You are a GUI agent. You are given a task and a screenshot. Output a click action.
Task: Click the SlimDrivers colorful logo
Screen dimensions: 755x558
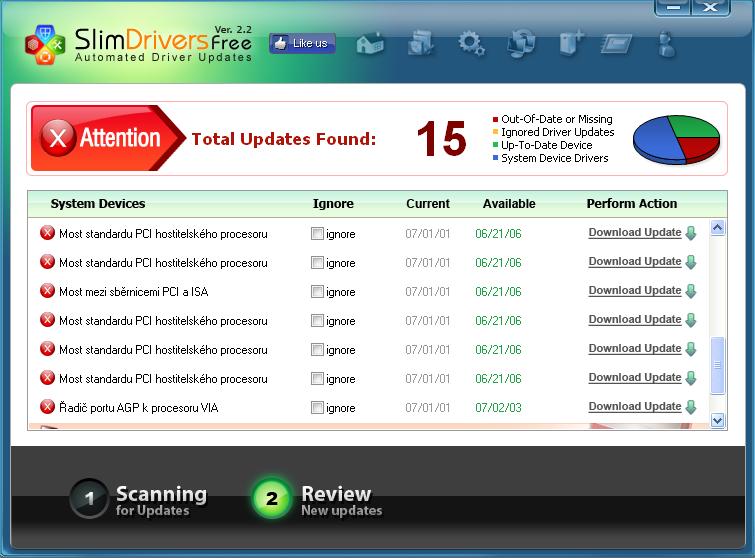coord(45,45)
